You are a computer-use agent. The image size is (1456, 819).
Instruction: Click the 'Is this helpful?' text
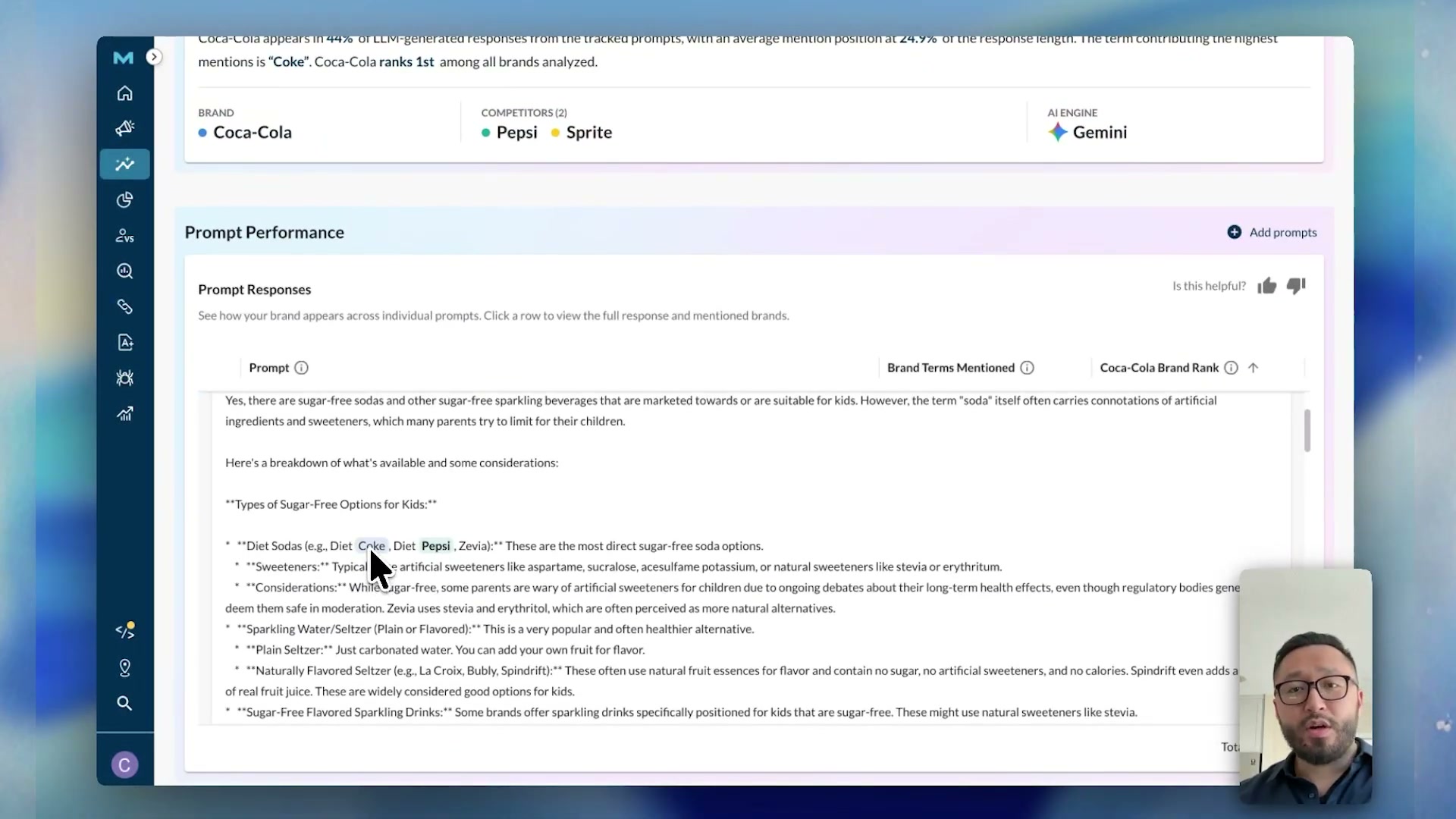click(1209, 286)
